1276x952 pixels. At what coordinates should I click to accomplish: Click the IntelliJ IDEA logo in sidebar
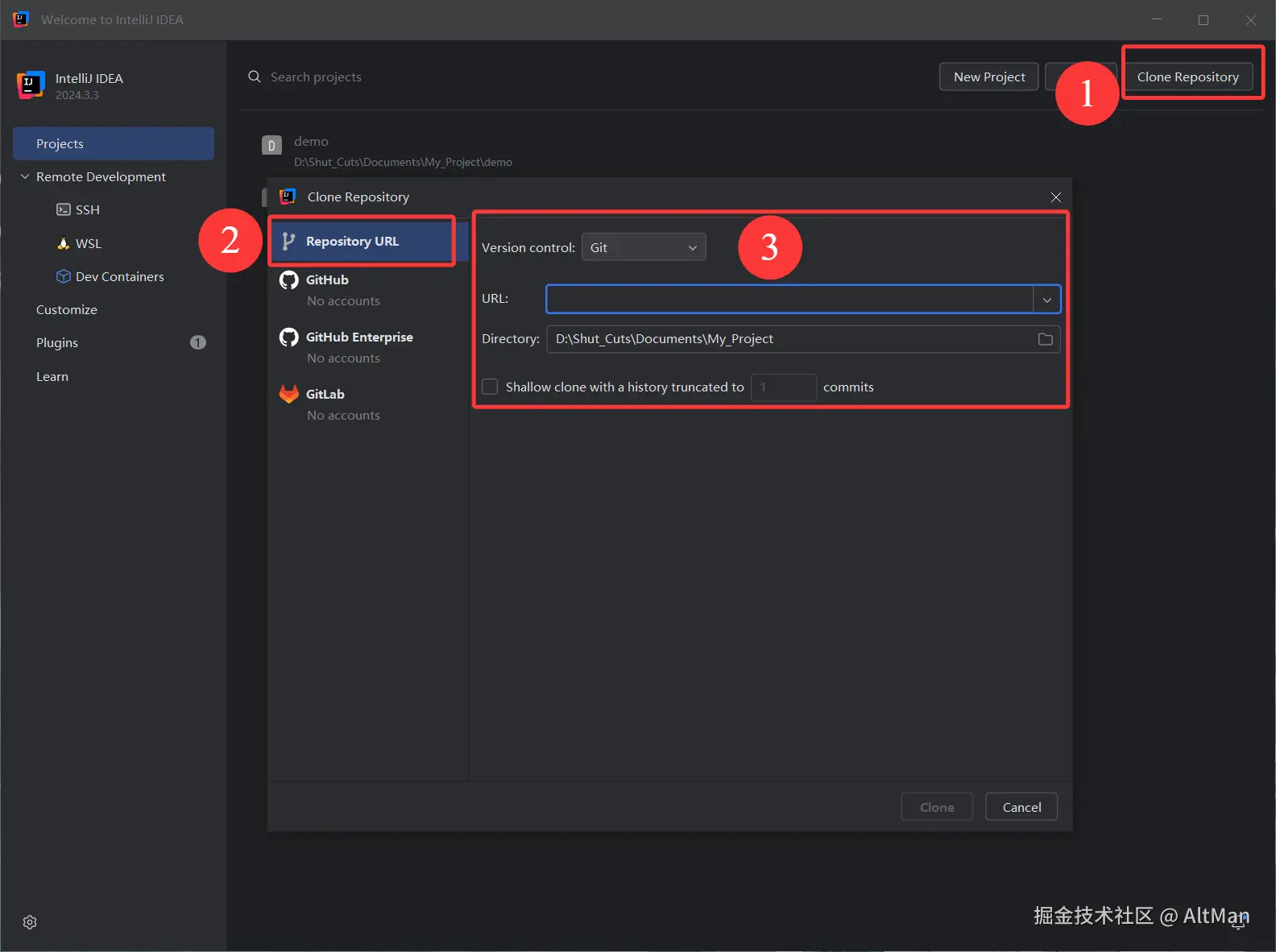(x=31, y=85)
